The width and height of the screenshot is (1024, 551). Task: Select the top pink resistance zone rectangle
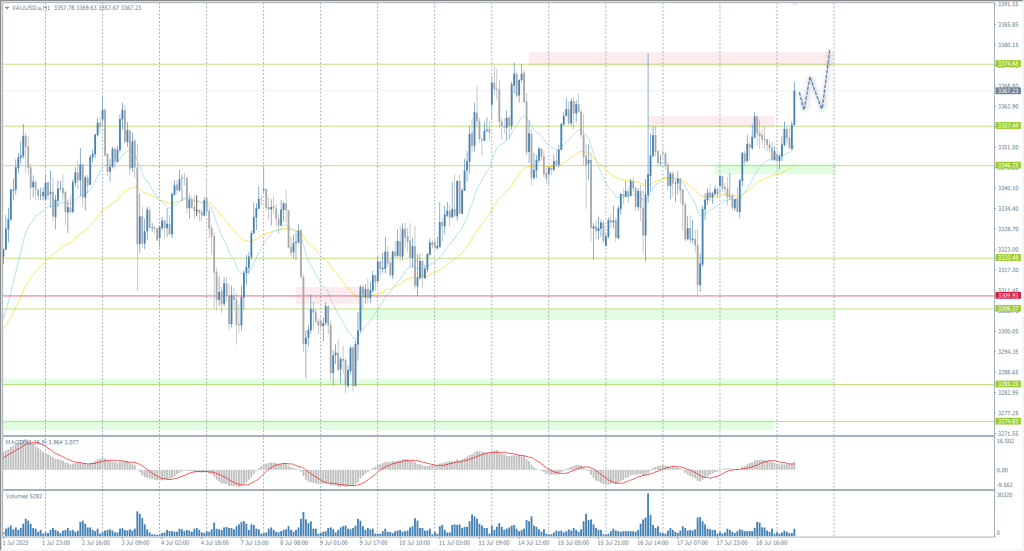coord(680,58)
